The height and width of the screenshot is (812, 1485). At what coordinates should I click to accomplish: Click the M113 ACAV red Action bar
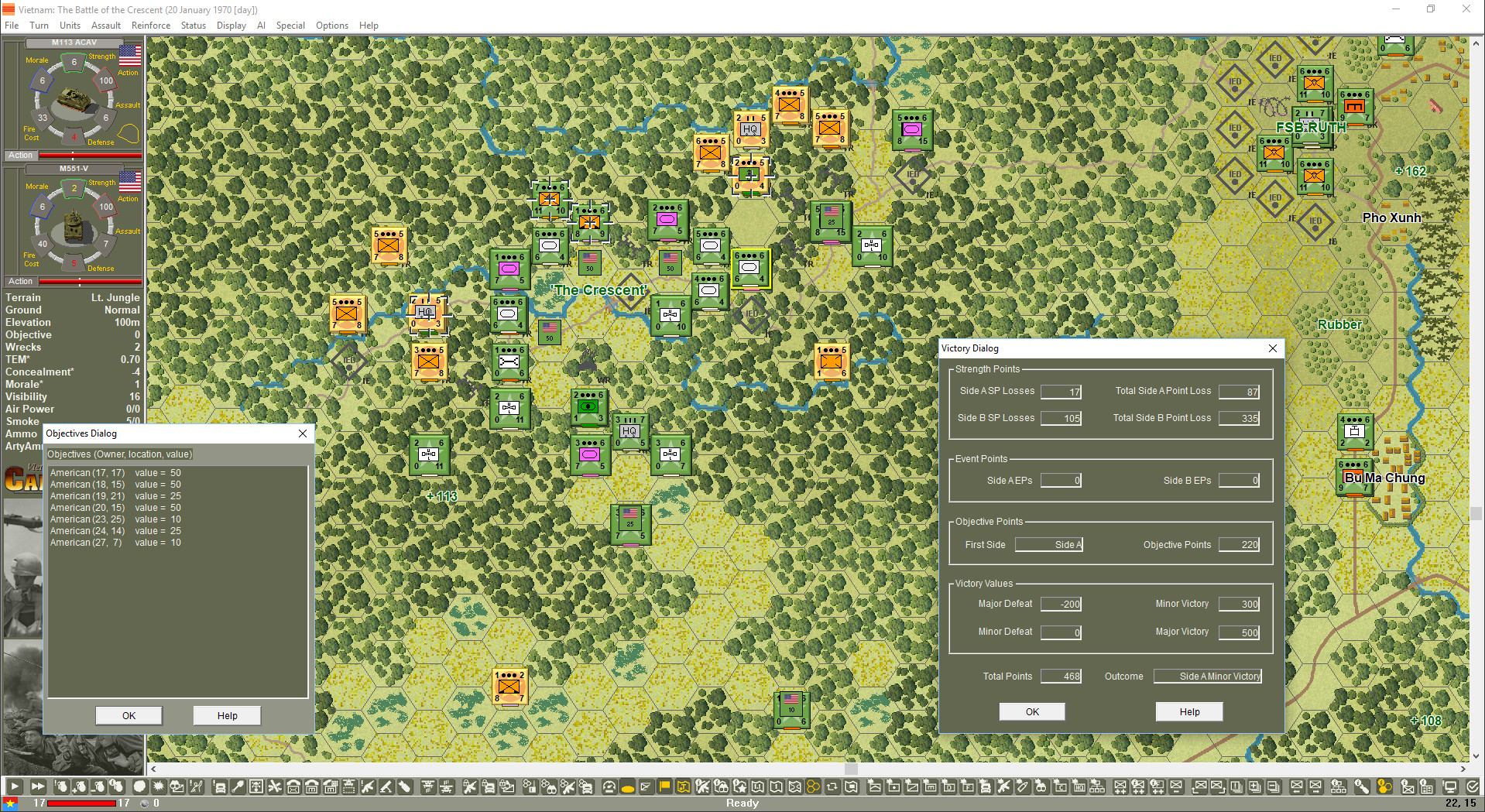90,155
